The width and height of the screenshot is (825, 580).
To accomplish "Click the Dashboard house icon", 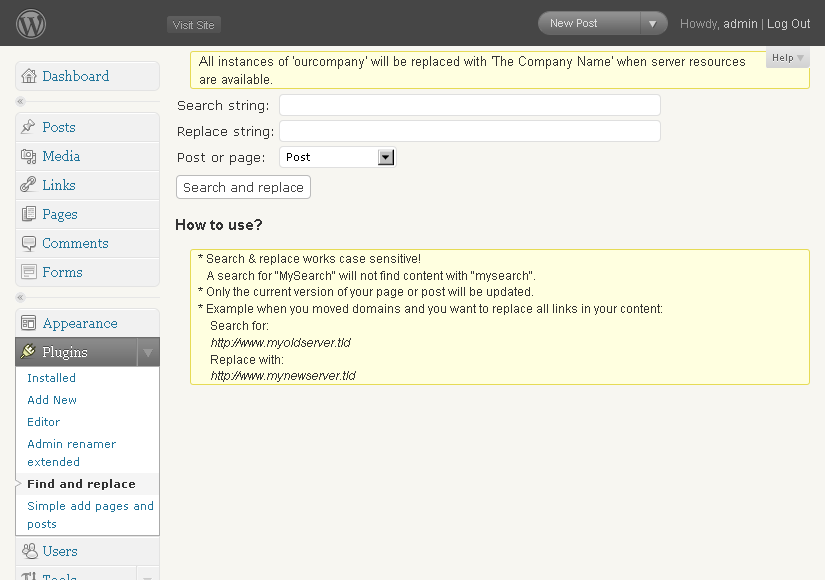I will tap(29, 76).
